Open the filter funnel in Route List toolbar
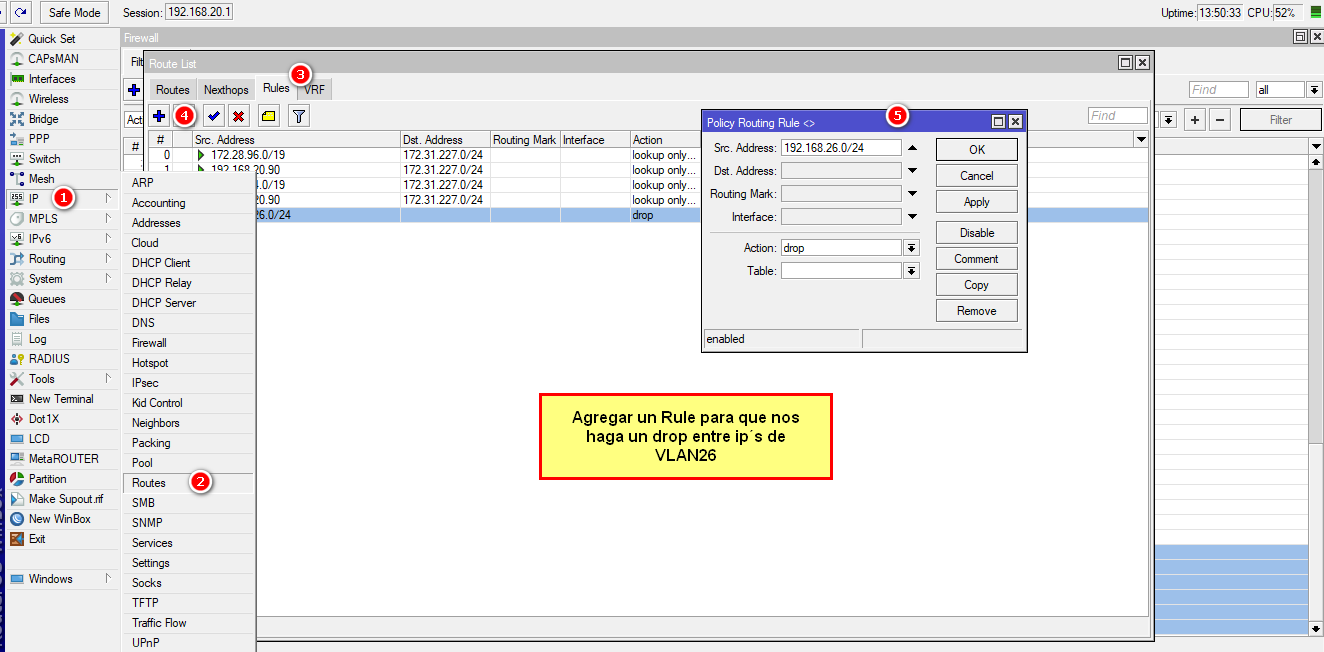Image resolution: width=1324 pixels, height=652 pixels. point(298,116)
